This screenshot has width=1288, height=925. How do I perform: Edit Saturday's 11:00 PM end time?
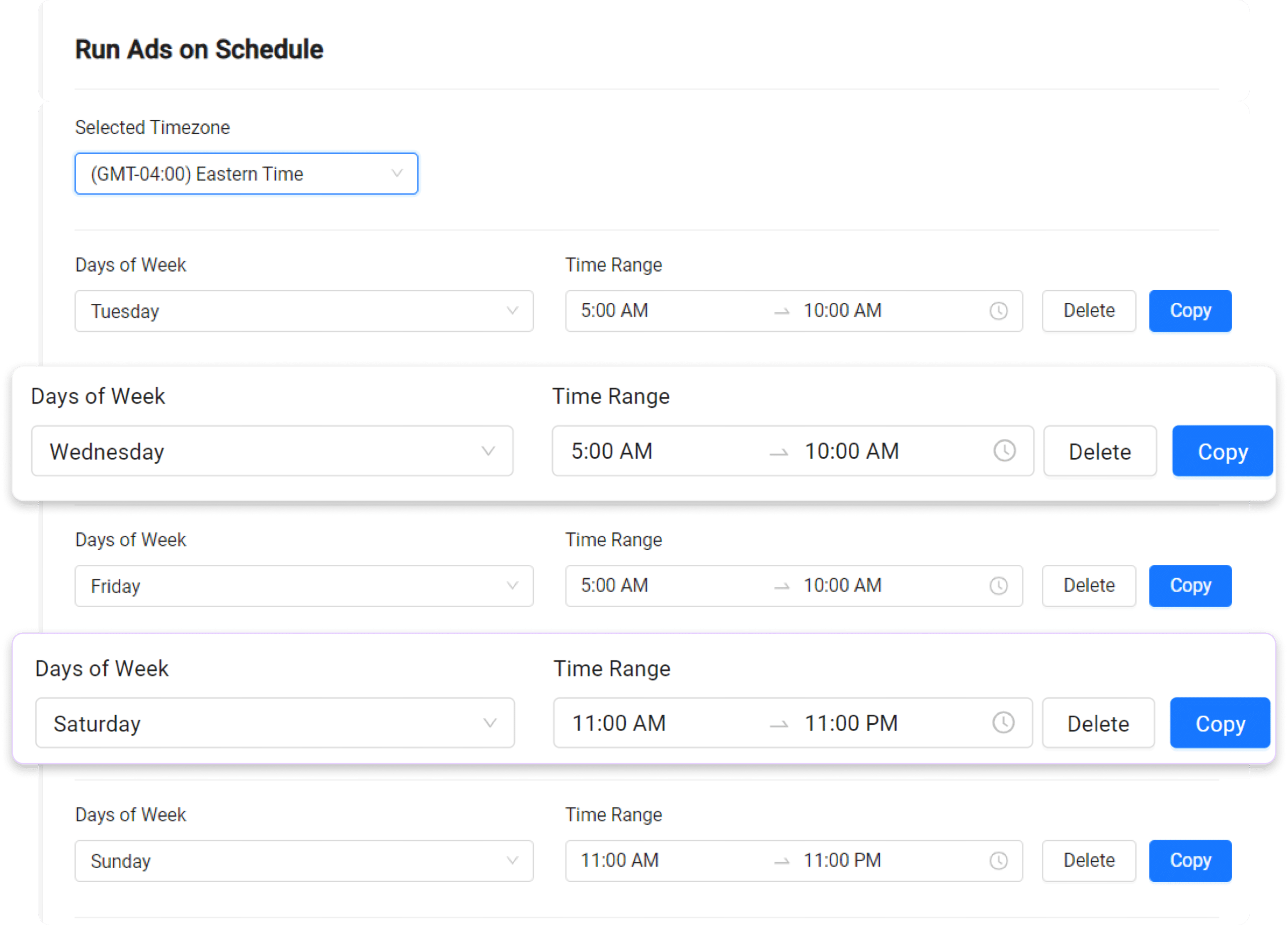(851, 723)
